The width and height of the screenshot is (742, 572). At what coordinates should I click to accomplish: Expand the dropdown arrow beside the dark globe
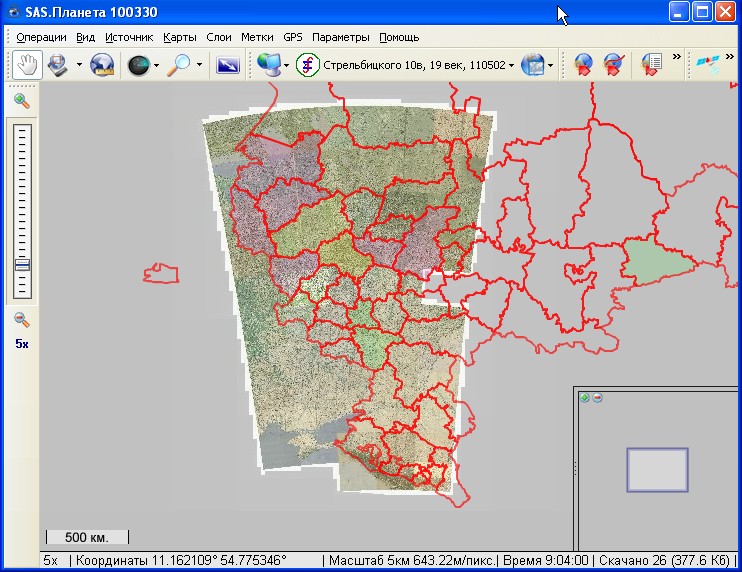pos(157,66)
